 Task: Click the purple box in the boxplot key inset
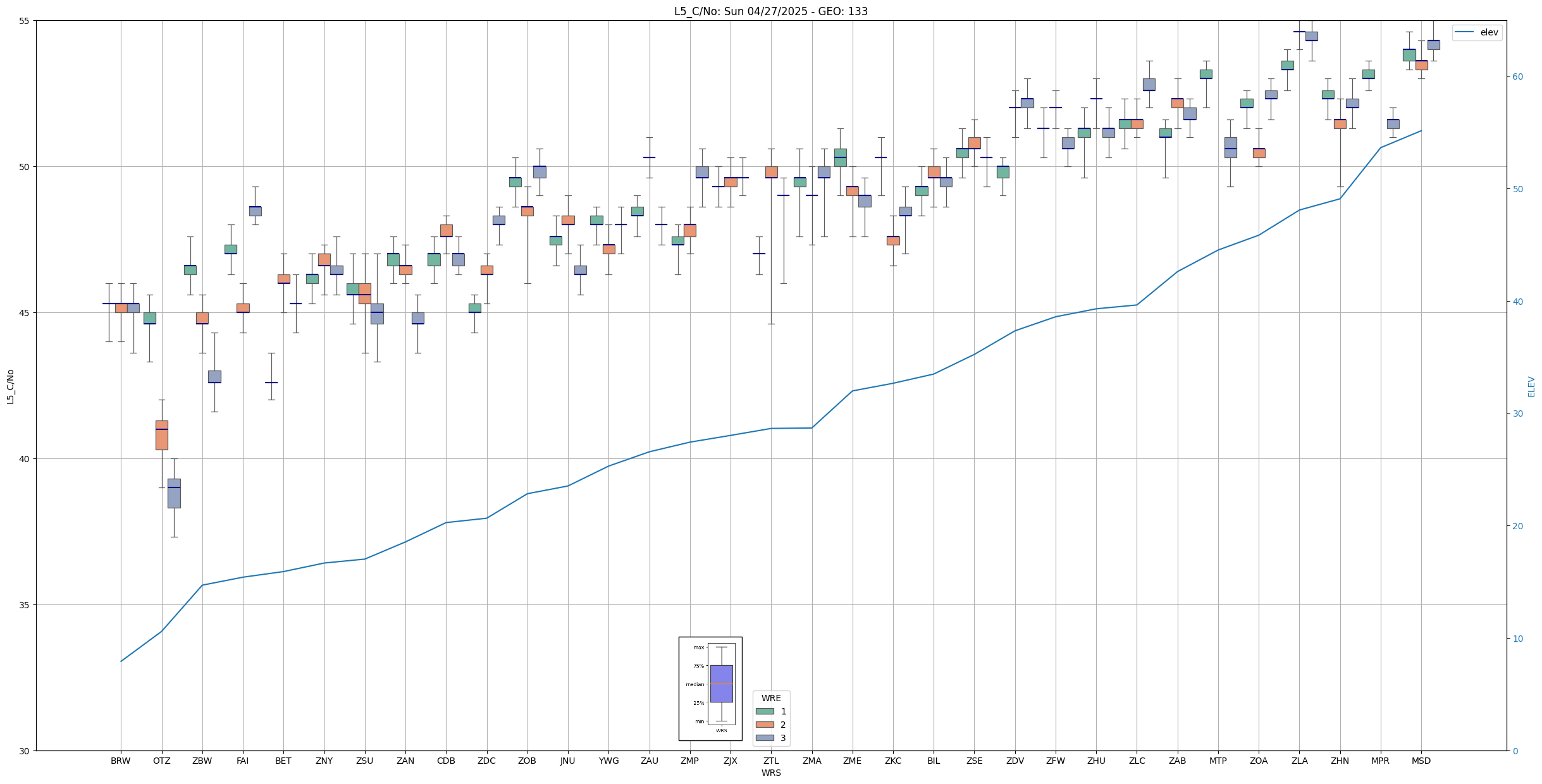pos(721,683)
